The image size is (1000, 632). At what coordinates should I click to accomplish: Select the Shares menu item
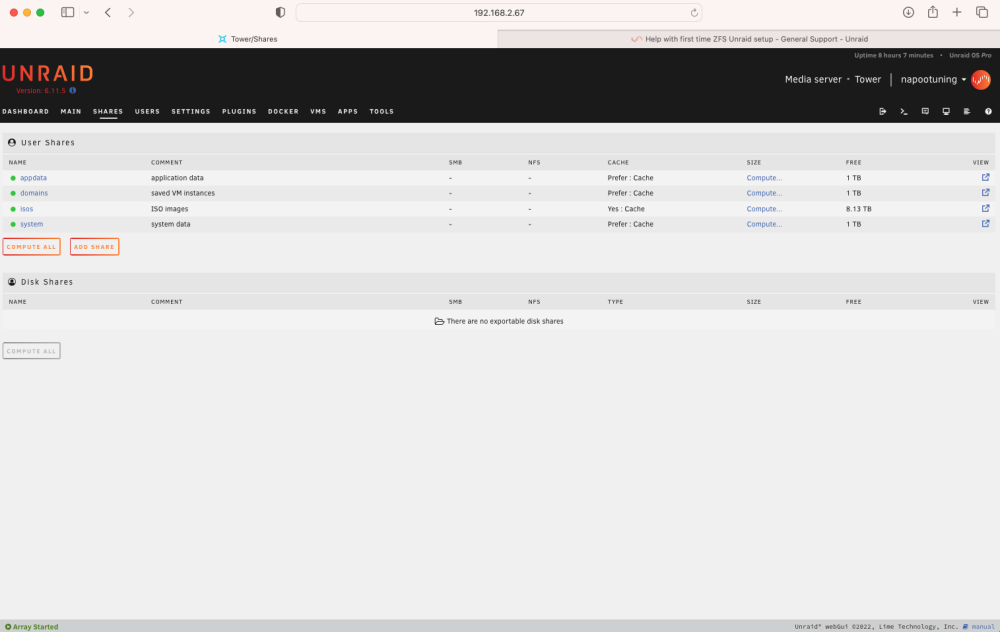(108, 112)
